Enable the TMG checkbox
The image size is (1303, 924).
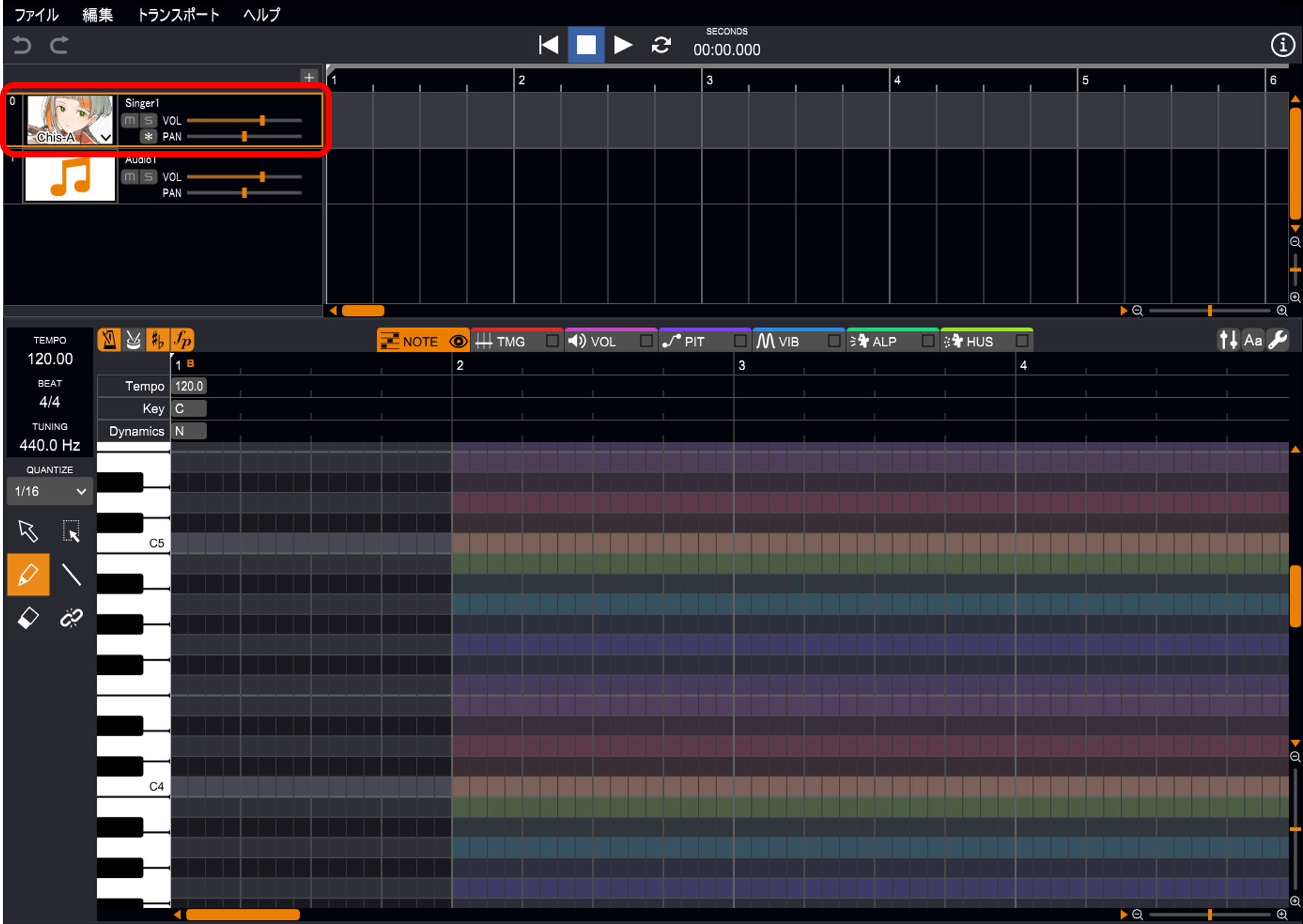pyautogui.click(x=552, y=341)
